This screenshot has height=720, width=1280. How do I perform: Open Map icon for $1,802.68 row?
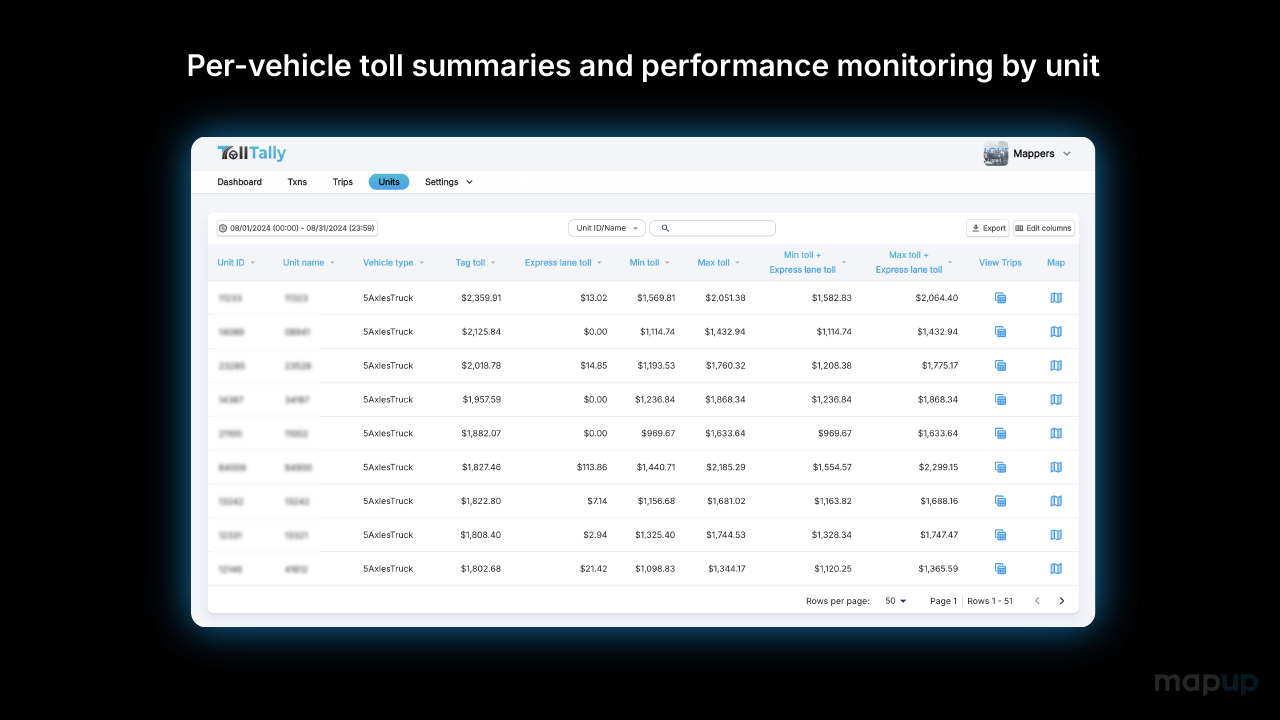point(1056,569)
